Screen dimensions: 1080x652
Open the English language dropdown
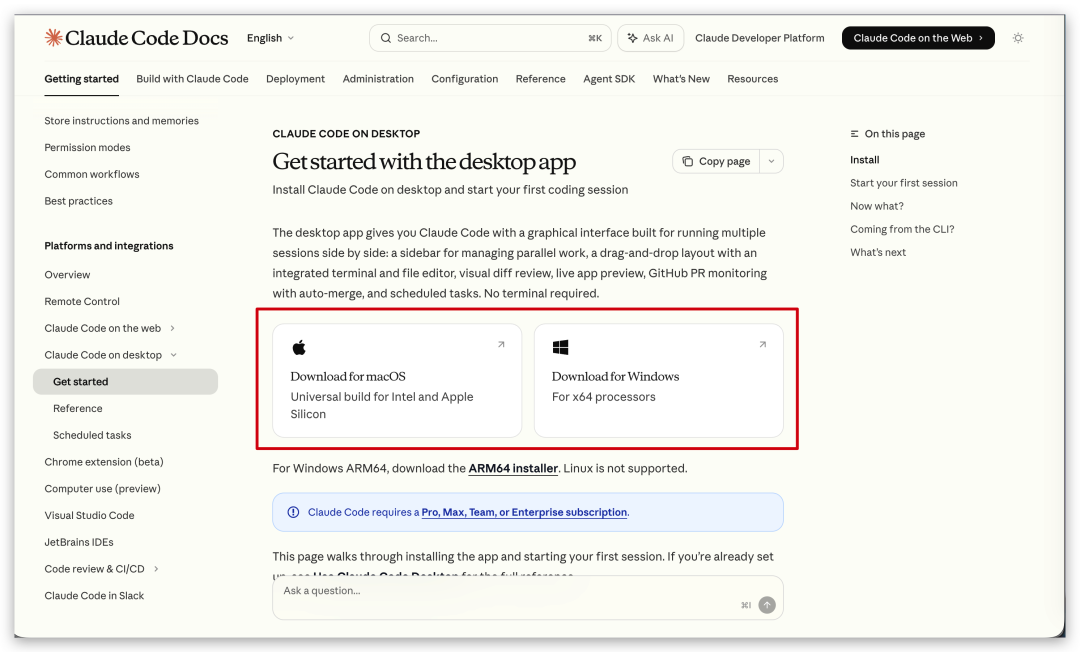[270, 38]
